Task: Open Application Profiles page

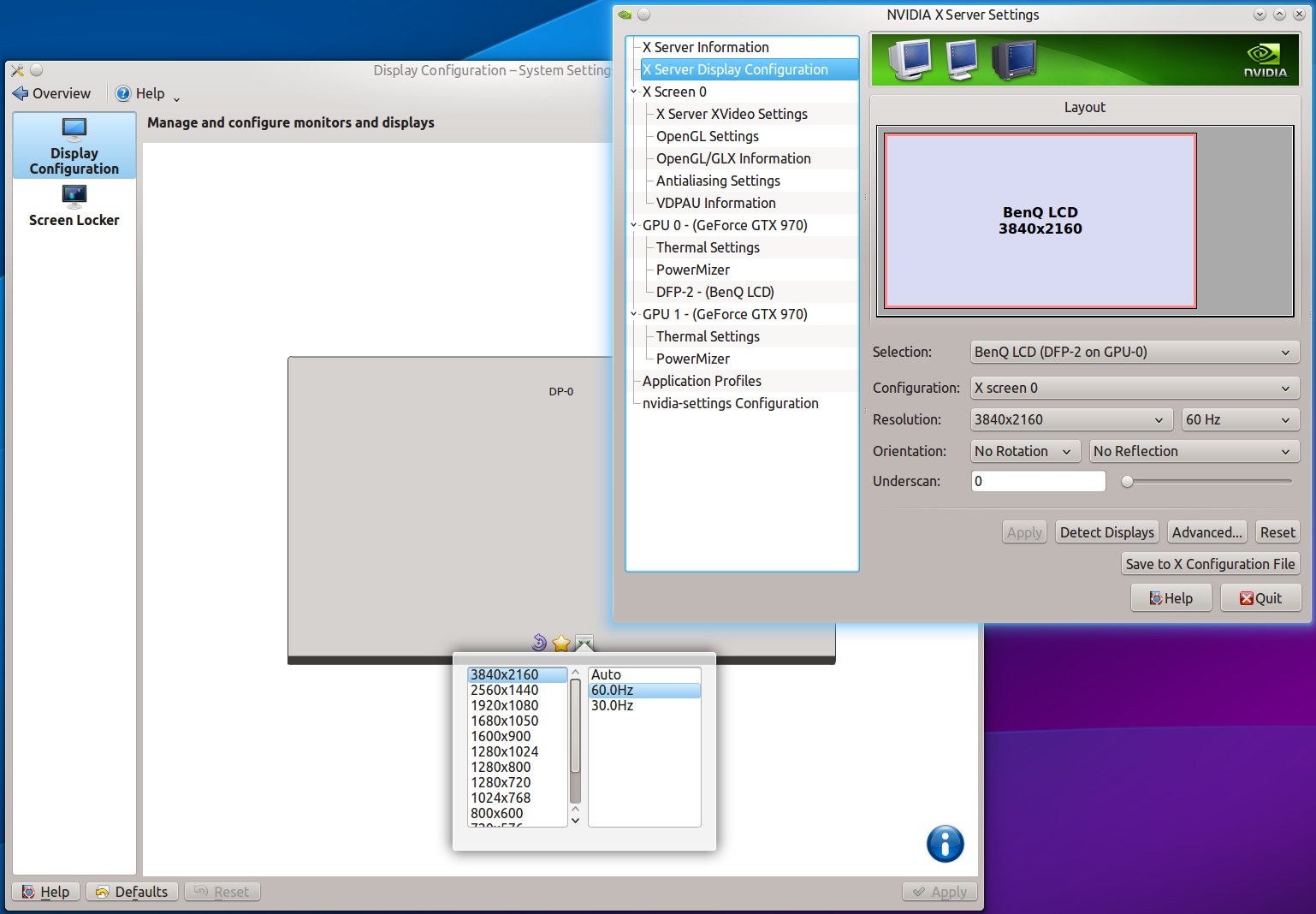Action: click(x=702, y=381)
